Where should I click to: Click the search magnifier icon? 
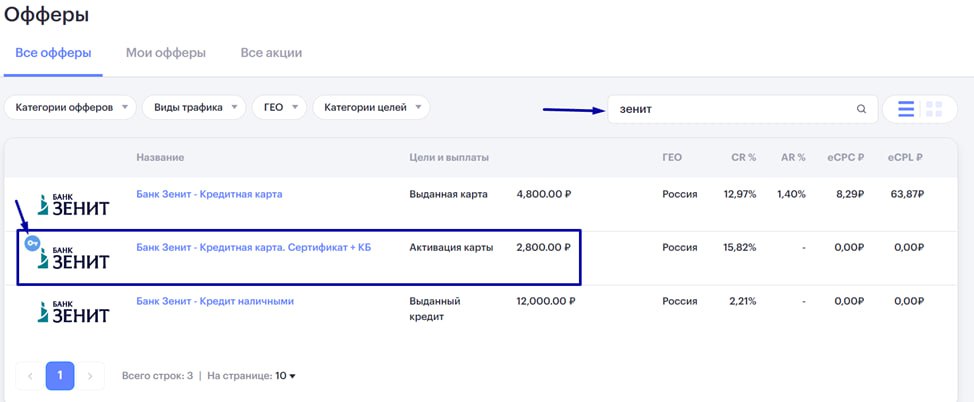861,109
